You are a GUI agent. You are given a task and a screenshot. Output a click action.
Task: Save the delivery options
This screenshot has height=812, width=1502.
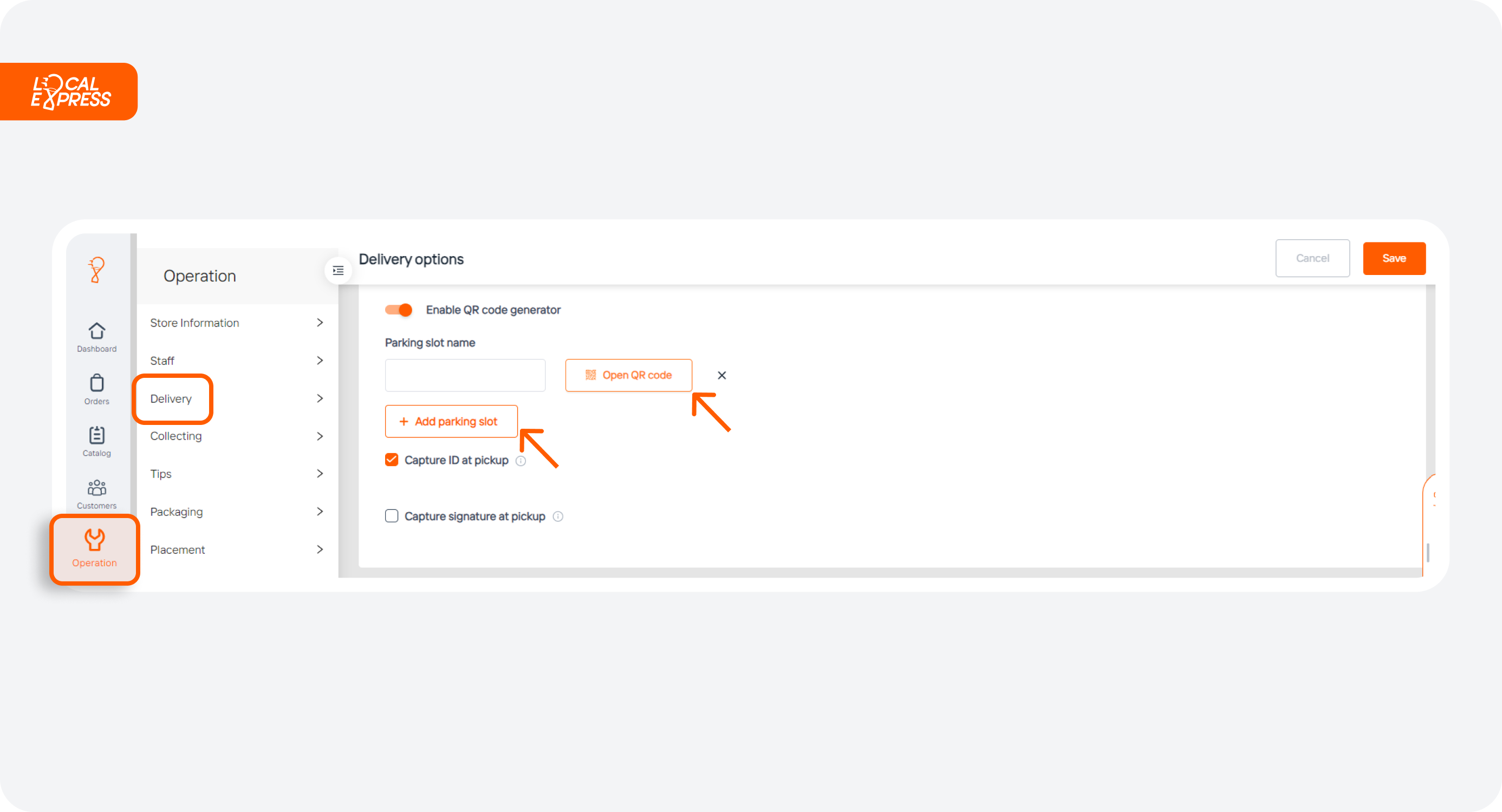1394,258
